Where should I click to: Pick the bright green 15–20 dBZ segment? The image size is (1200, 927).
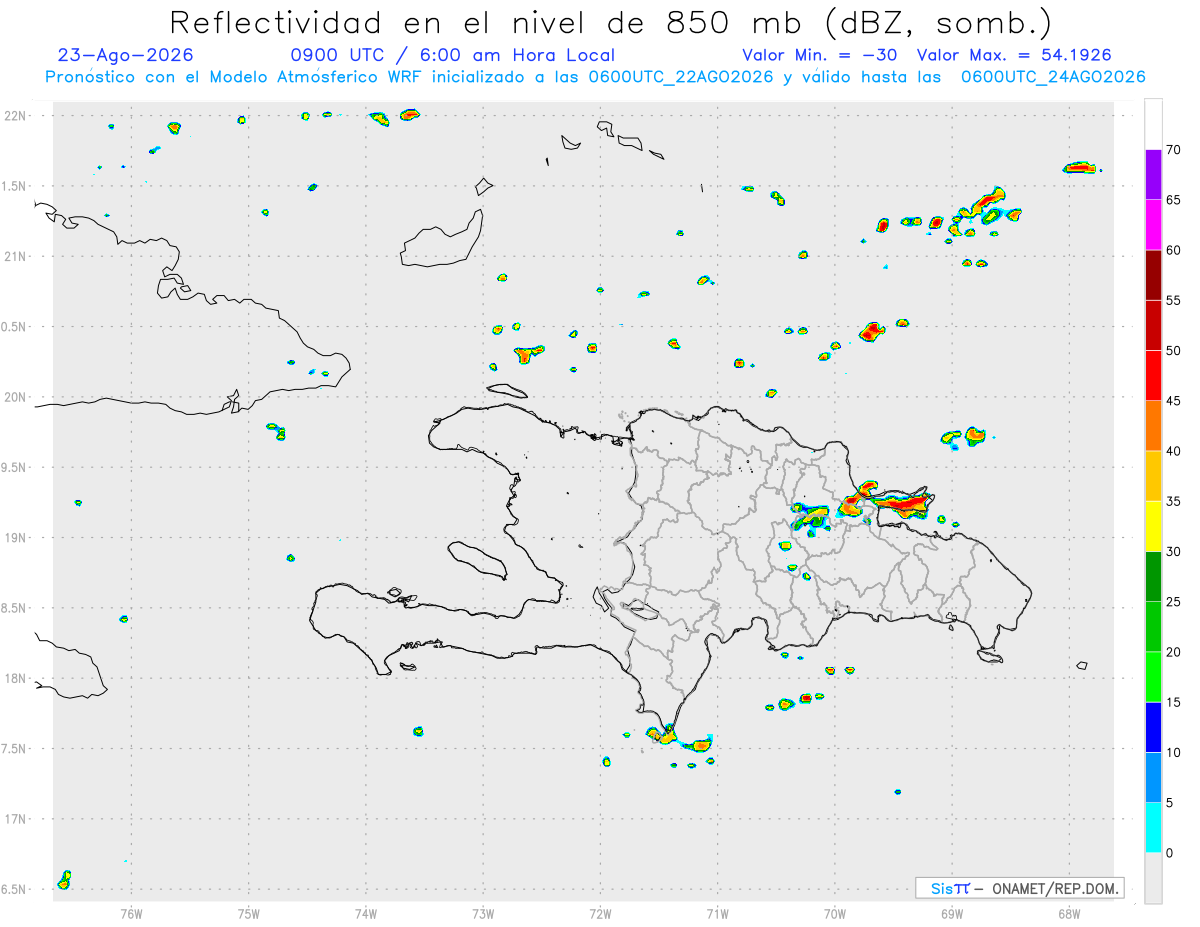(x=1153, y=677)
